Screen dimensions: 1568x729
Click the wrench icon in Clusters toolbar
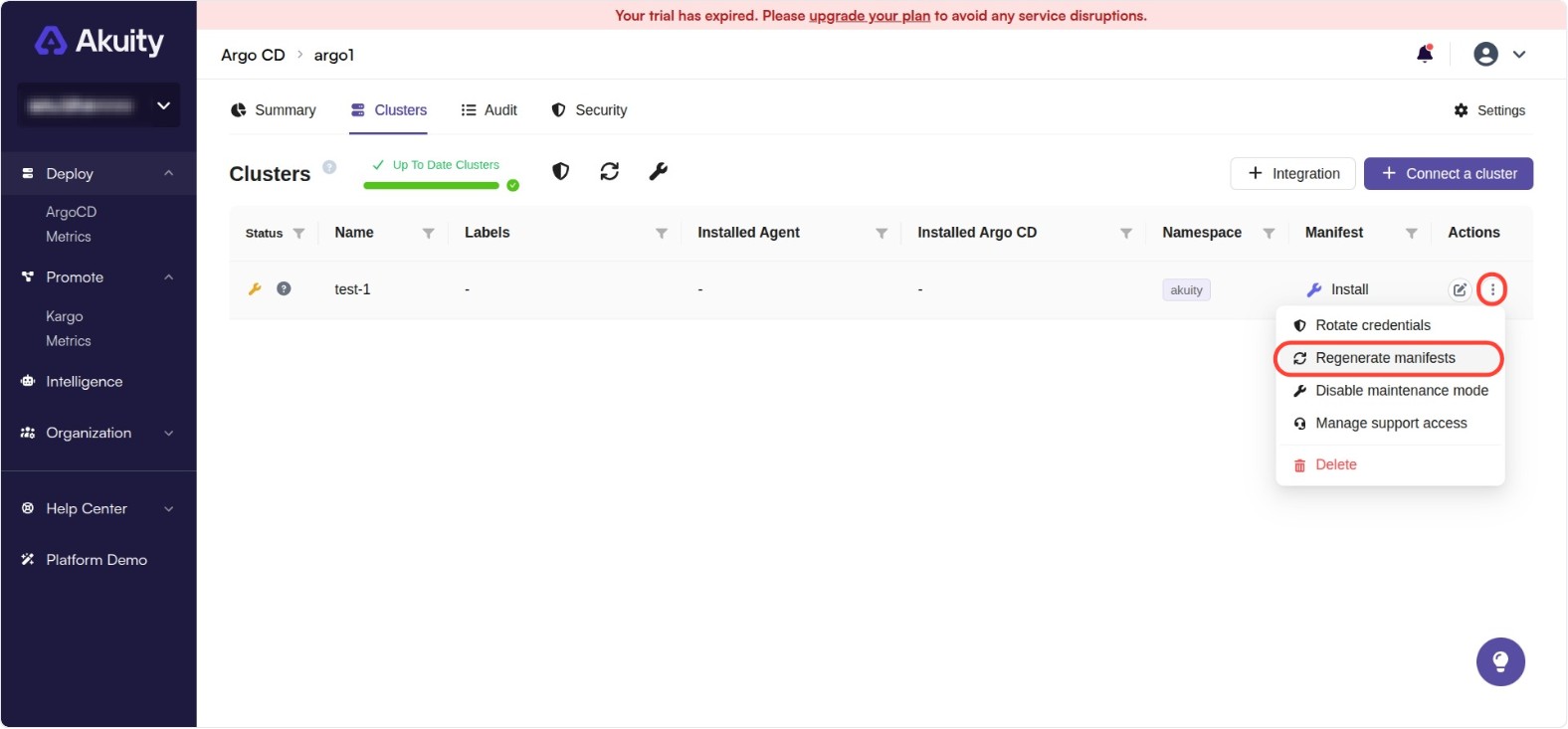coord(658,172)
